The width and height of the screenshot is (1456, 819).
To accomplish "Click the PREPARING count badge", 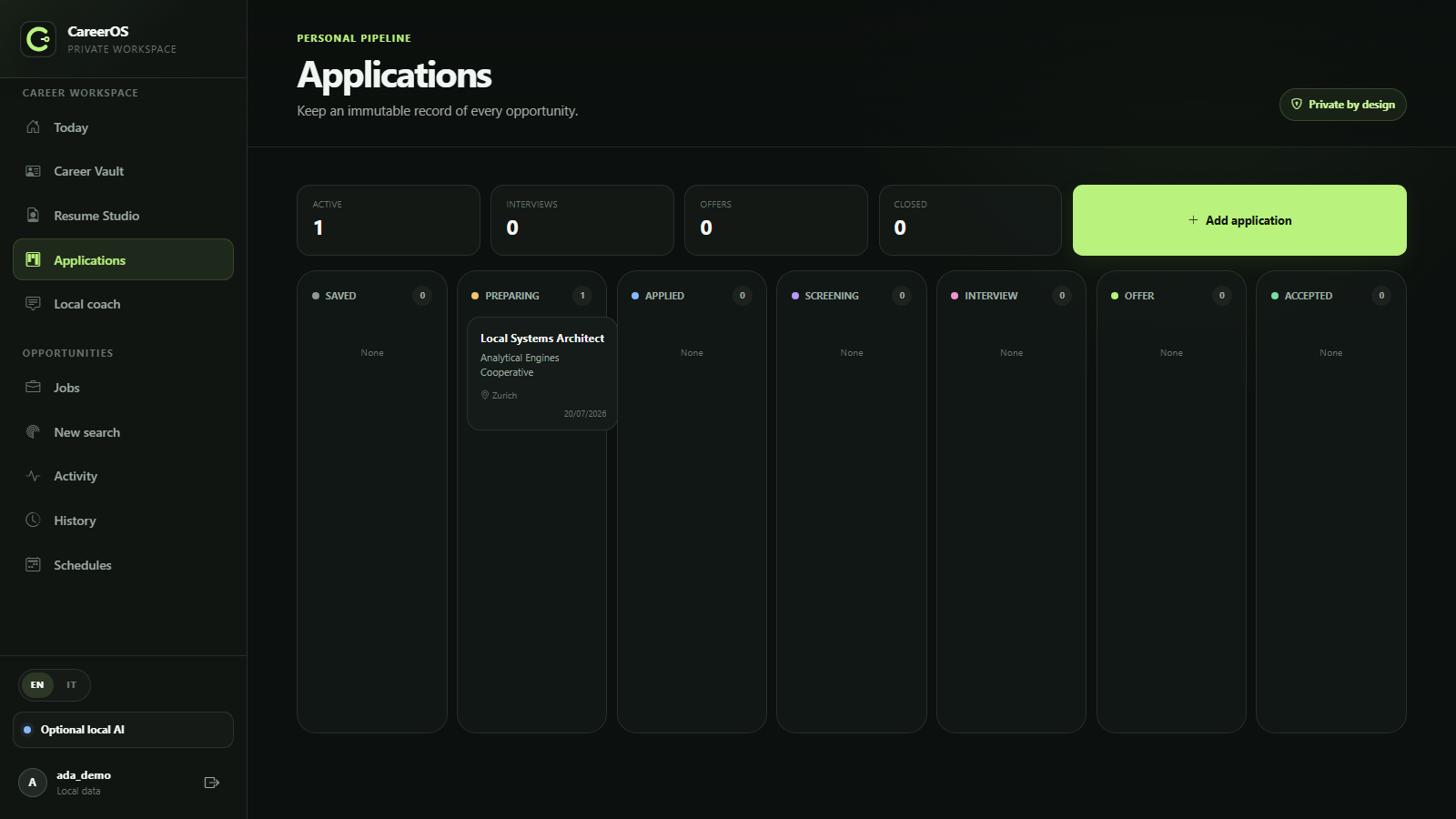I will click(x=582, y=296).
